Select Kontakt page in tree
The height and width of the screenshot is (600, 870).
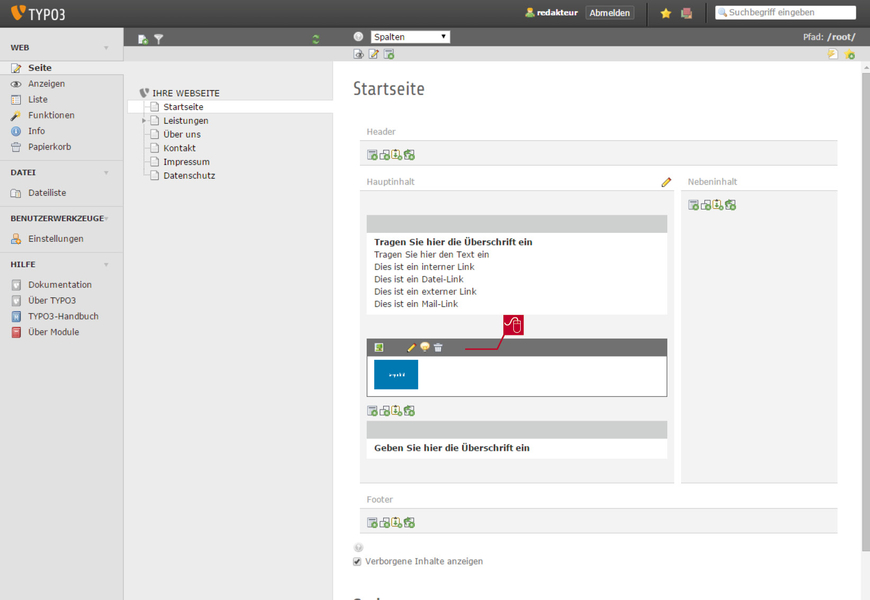coord(179,148)
